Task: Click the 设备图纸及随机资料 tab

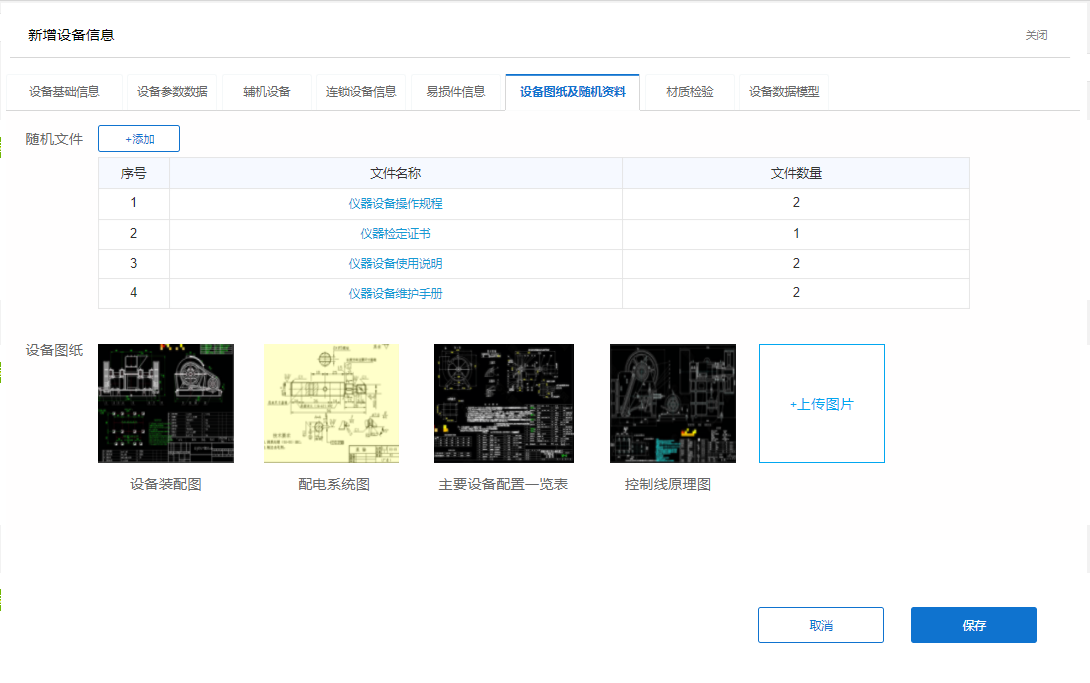Action: tap(572, 92)
